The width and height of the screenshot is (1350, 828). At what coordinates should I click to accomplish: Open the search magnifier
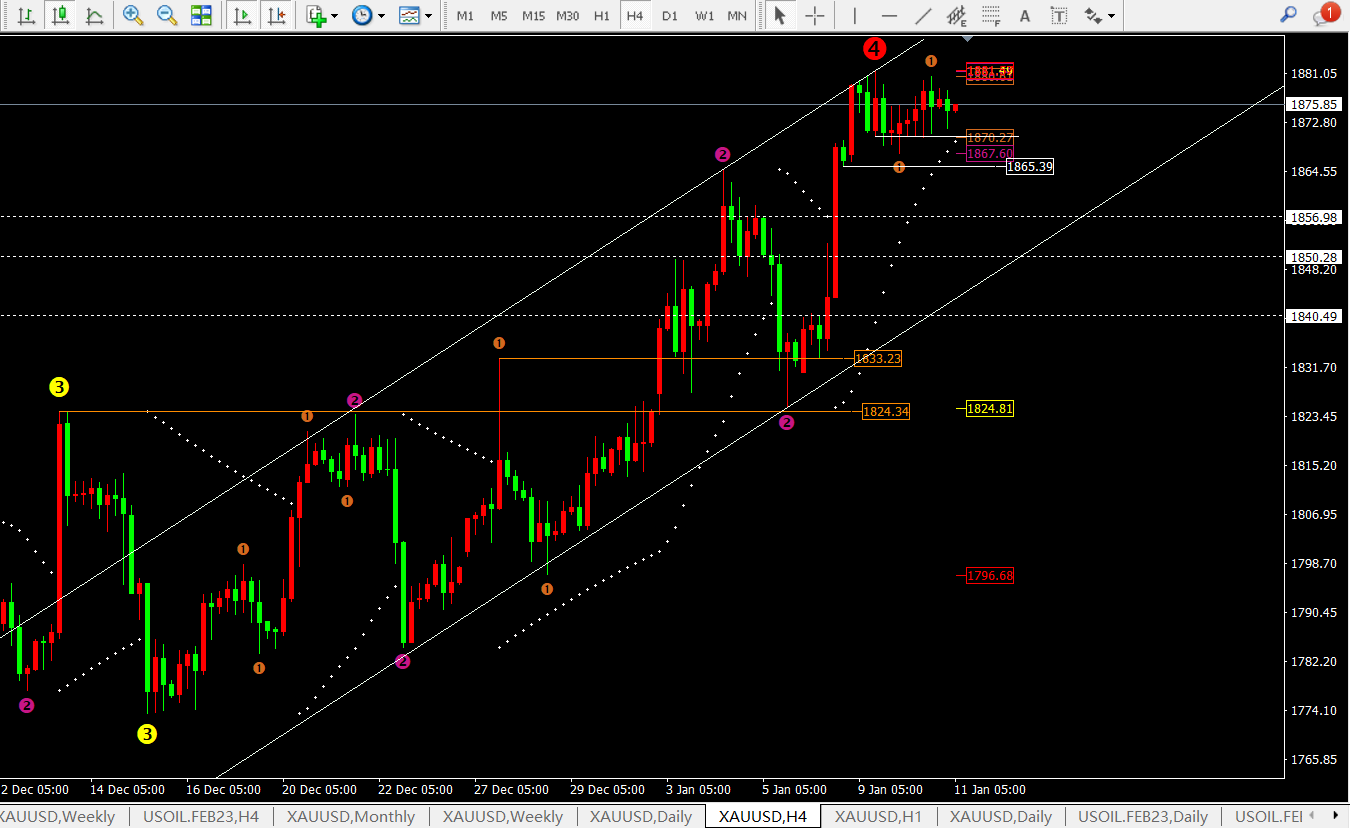point(1289,14)
